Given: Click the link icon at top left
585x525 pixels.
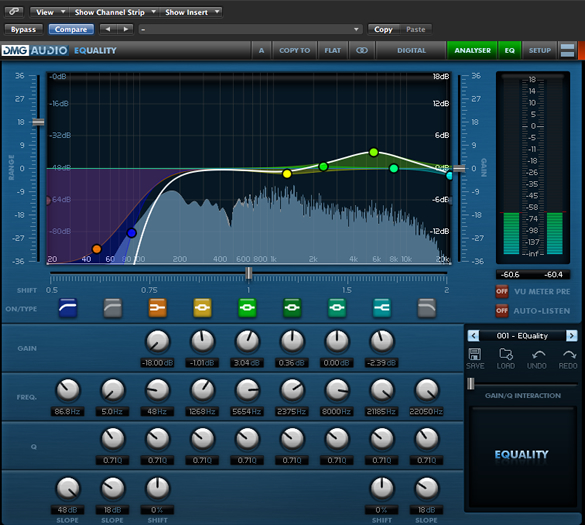Looking at the screenshot, I should (x=14, y=12).
